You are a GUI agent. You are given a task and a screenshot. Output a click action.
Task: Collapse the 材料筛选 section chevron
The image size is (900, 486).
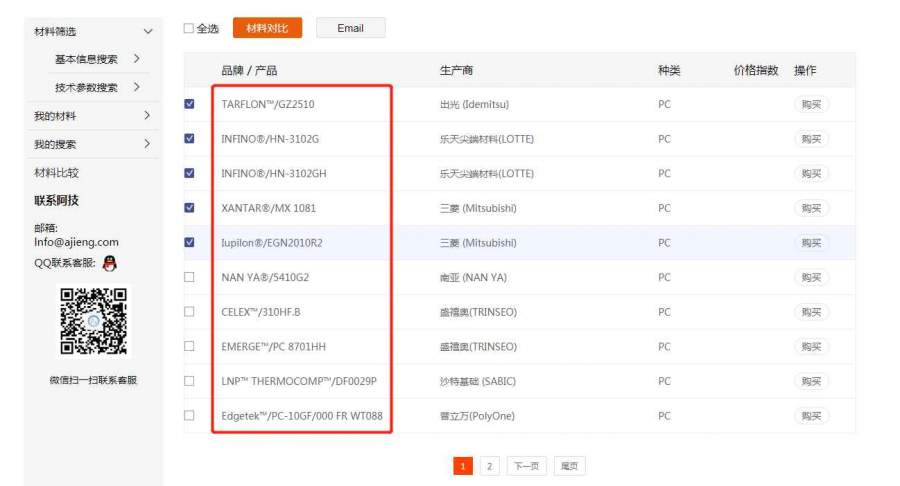pyautogui.click(x=148, y=32)
